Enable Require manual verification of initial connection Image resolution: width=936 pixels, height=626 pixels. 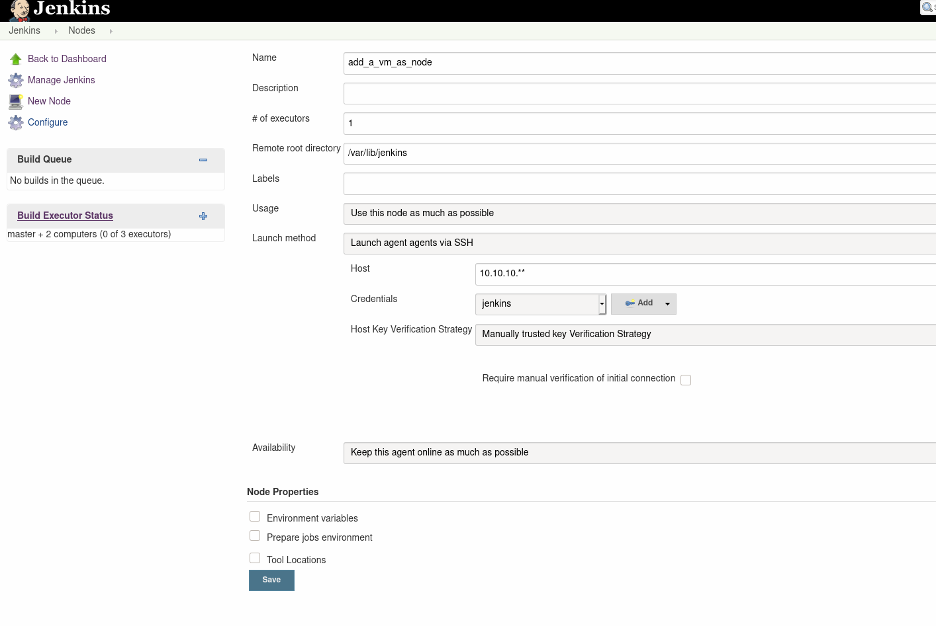685,379
